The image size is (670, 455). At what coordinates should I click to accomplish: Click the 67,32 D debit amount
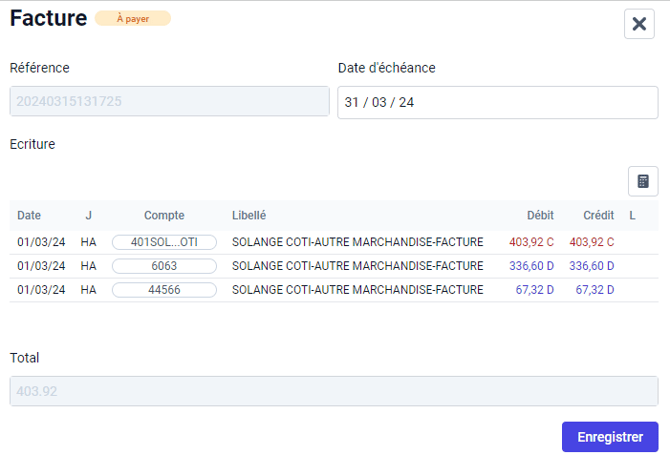(535, 290)
